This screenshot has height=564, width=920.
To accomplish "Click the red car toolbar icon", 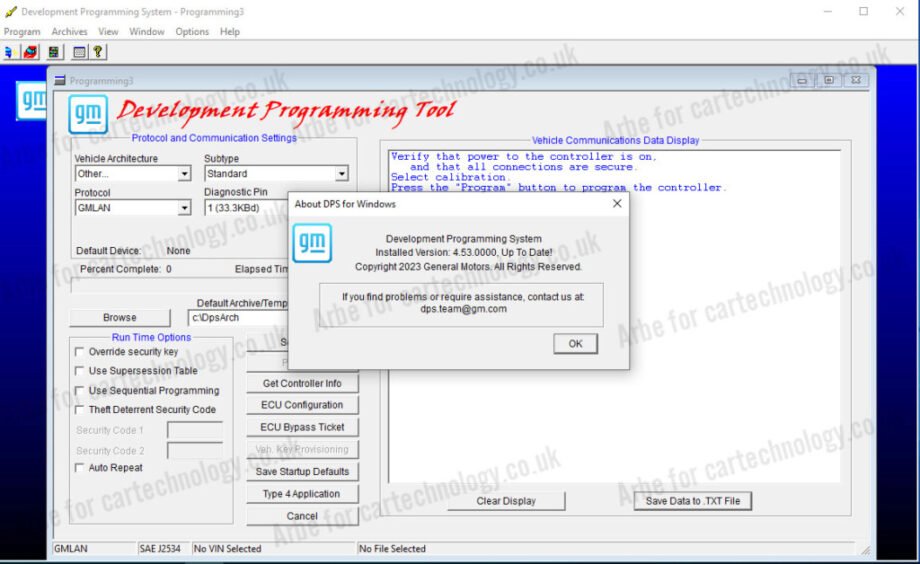I will tap(31, 52).
